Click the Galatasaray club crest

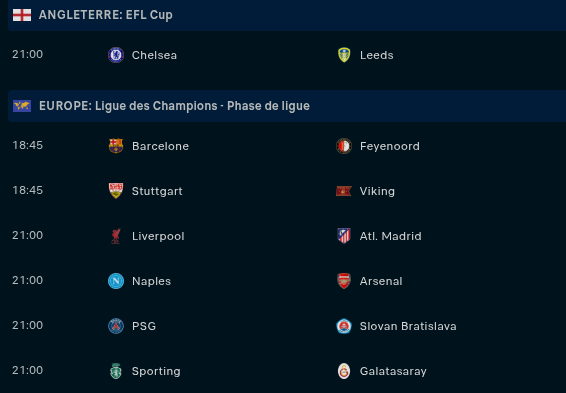click(344, 371)
